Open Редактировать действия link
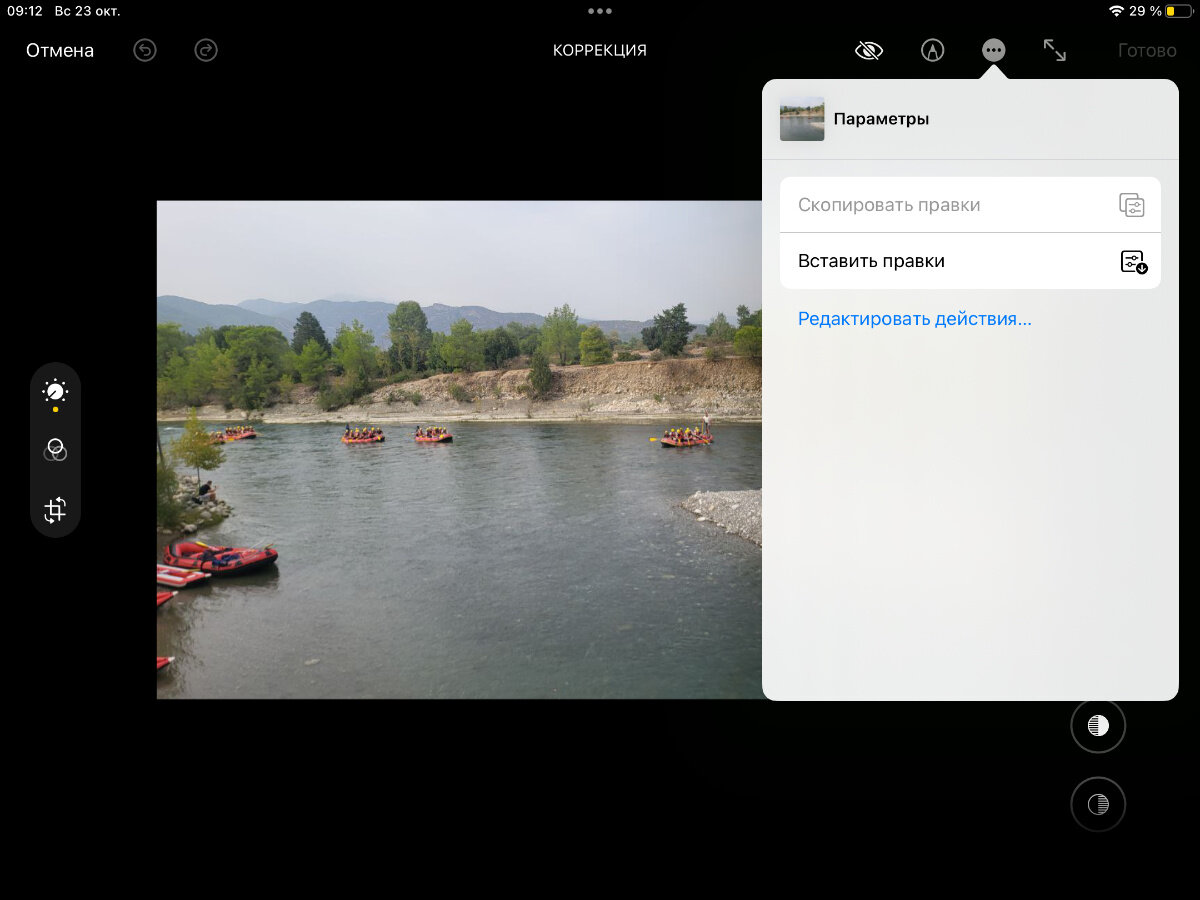The width and height of the screenshot is (1200, 900). click(915, 319)
